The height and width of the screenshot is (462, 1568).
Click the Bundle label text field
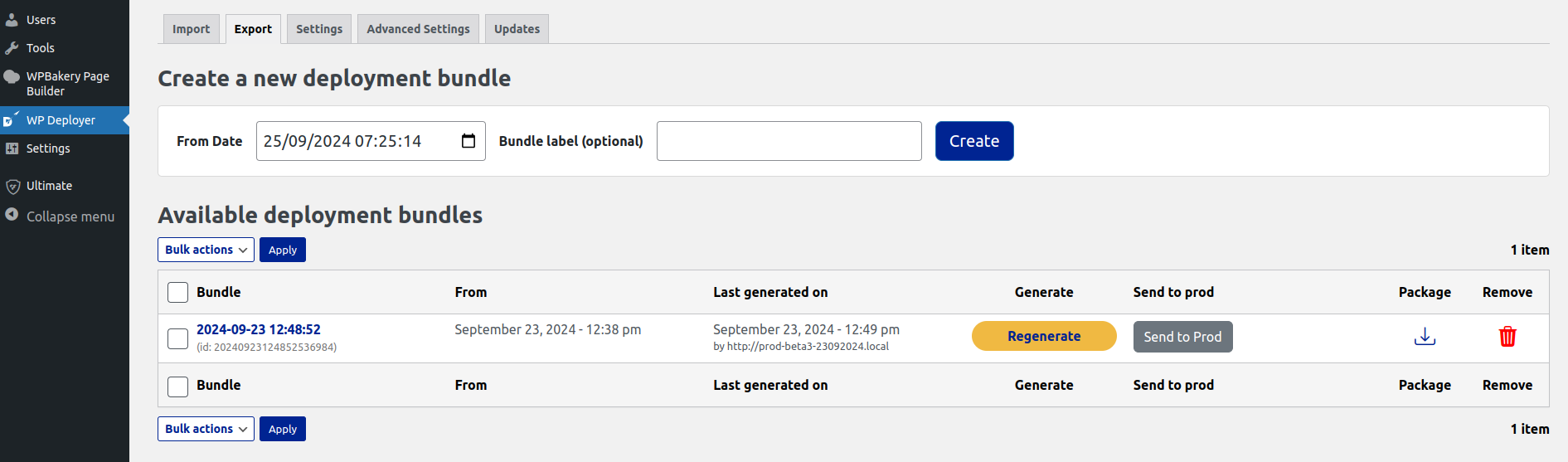789,141
